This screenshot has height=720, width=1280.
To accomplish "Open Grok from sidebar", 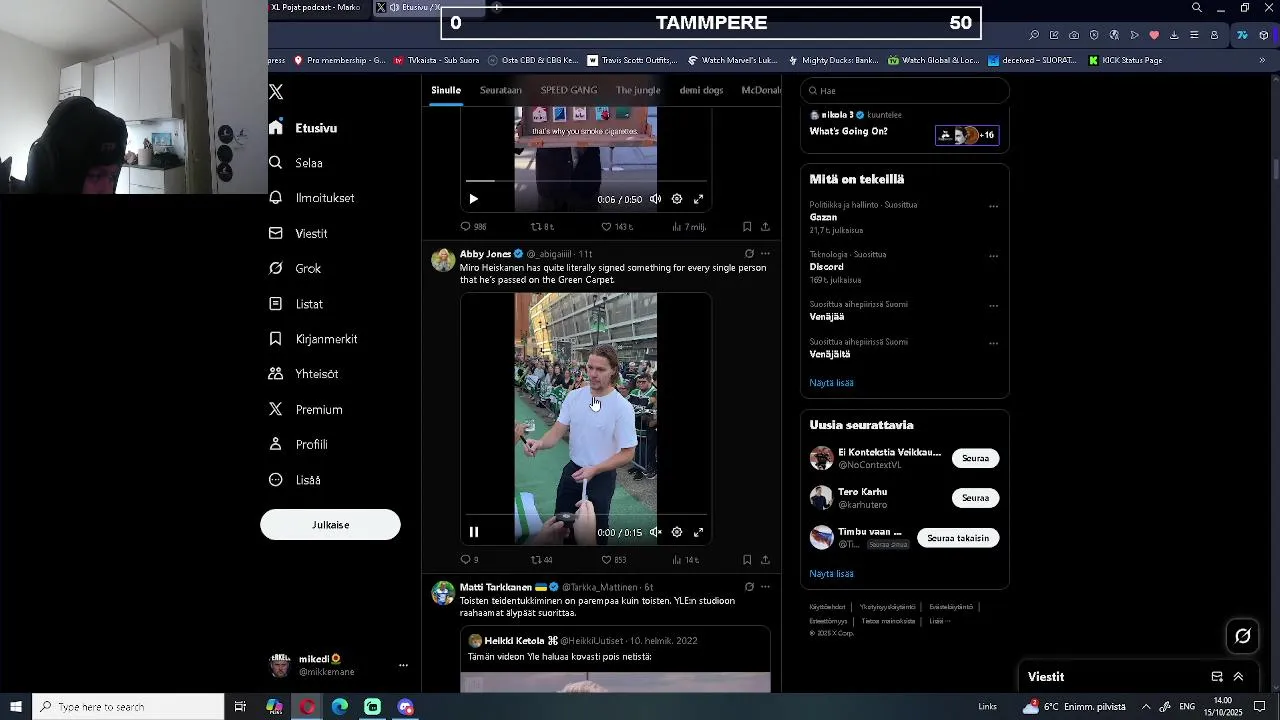I will (295, 268).
